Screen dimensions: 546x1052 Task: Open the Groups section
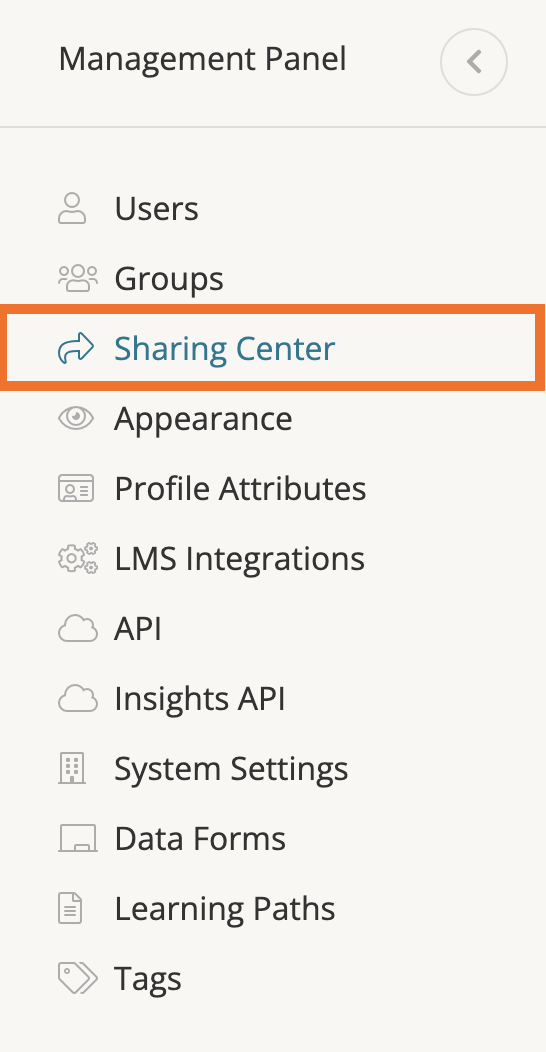pos(168,278)
